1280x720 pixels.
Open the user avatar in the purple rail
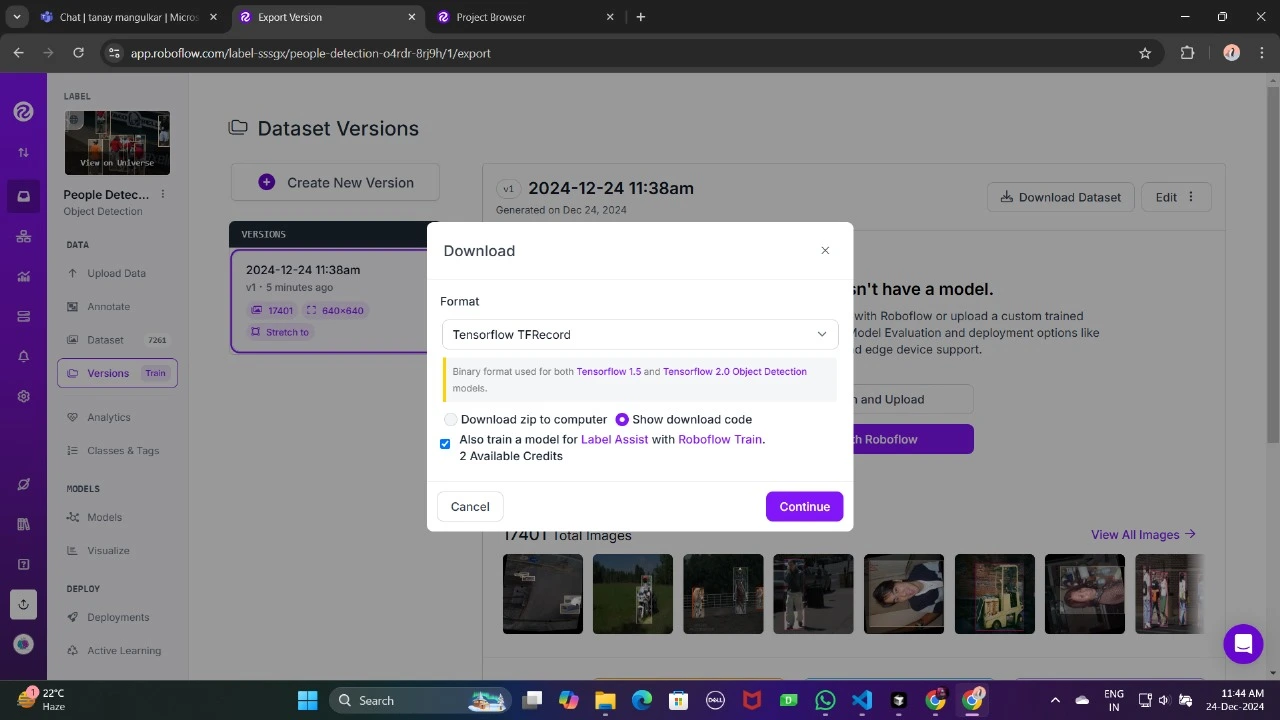pos(23,644)
